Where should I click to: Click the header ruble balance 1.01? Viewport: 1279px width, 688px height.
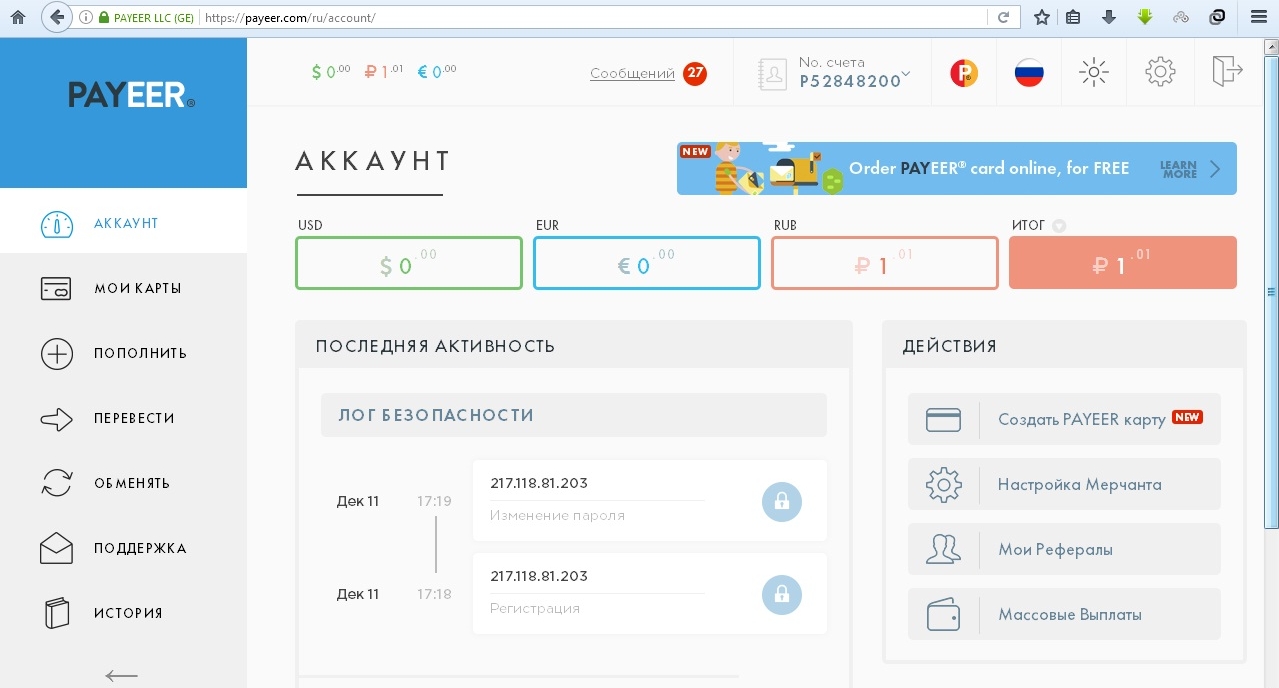point(384,71)
